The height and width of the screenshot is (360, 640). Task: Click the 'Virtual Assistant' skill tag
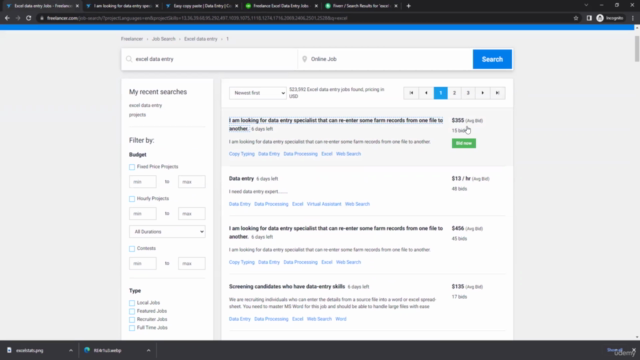(324, 204)
